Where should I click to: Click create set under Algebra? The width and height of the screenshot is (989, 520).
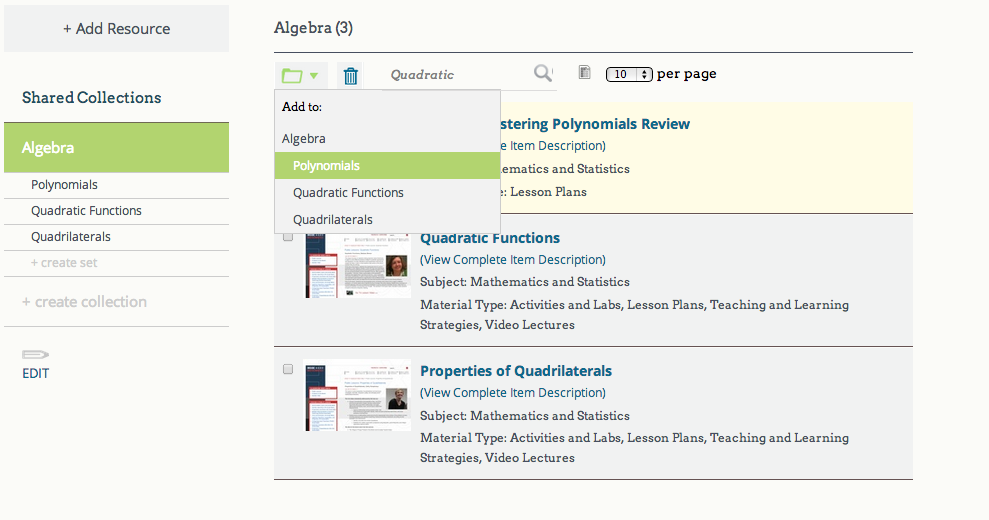tap(64, 263)
